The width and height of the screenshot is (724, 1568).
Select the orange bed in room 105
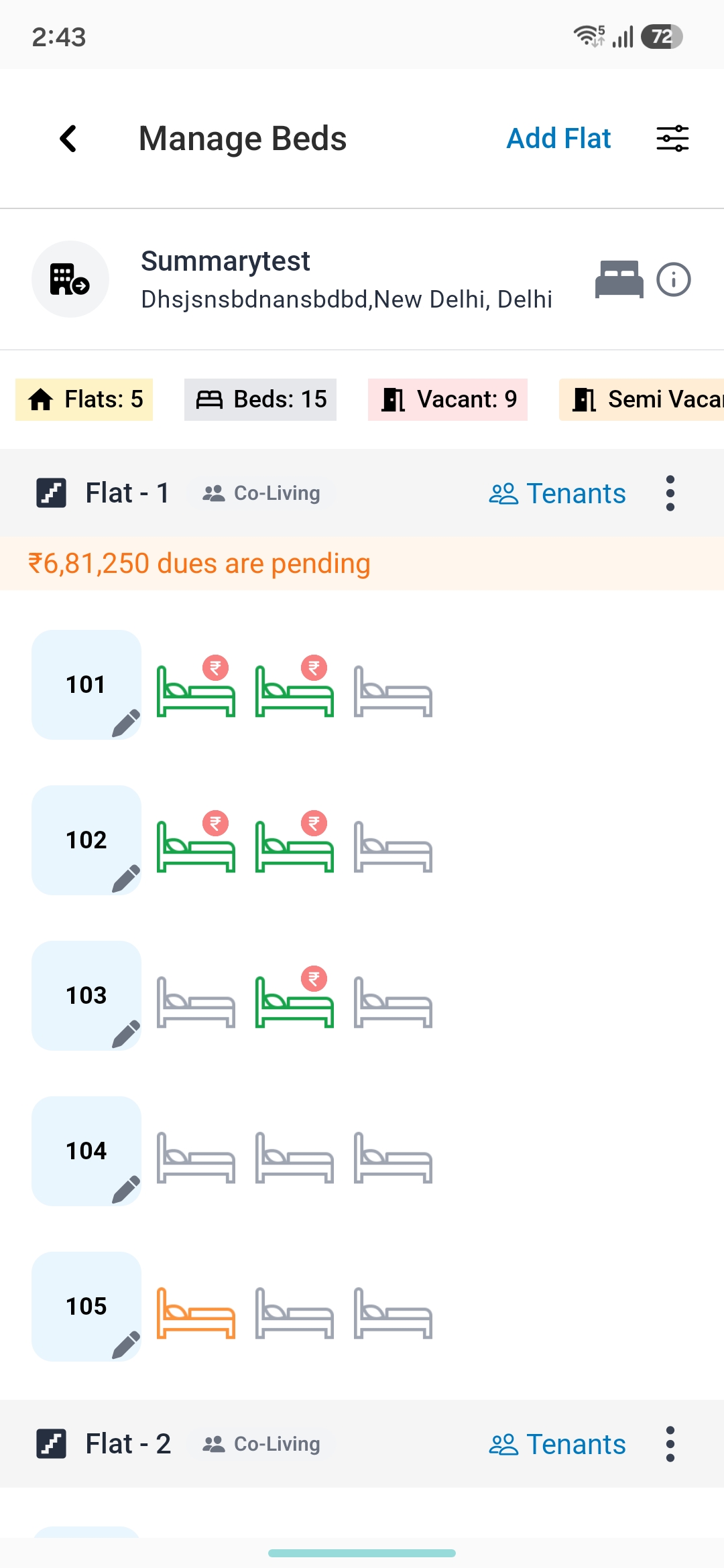tap(196, 1313)
